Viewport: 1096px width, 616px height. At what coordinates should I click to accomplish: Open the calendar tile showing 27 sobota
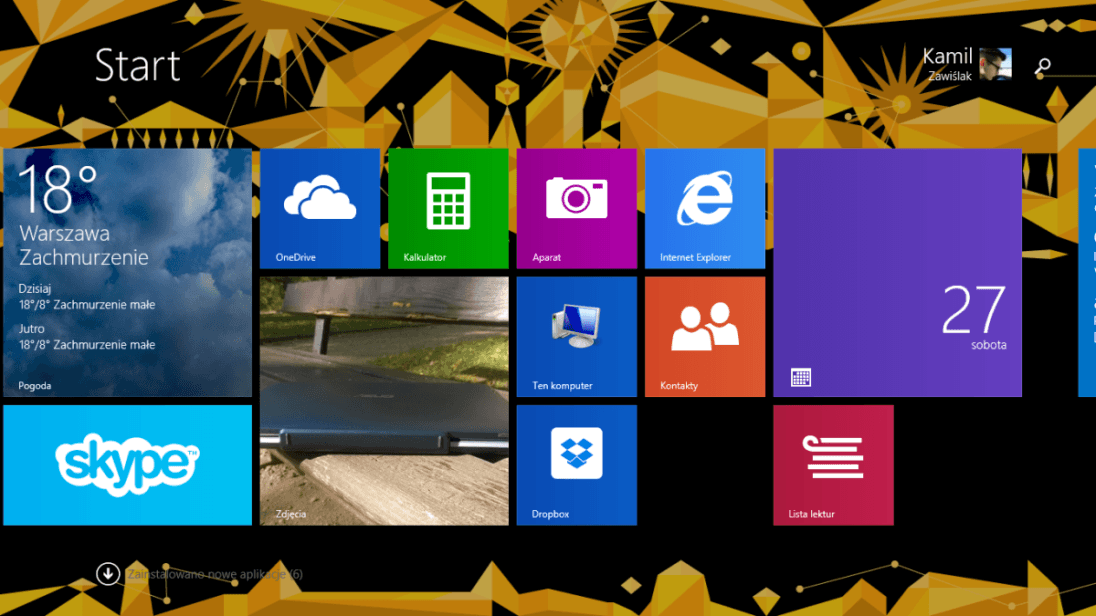point(897,273)
